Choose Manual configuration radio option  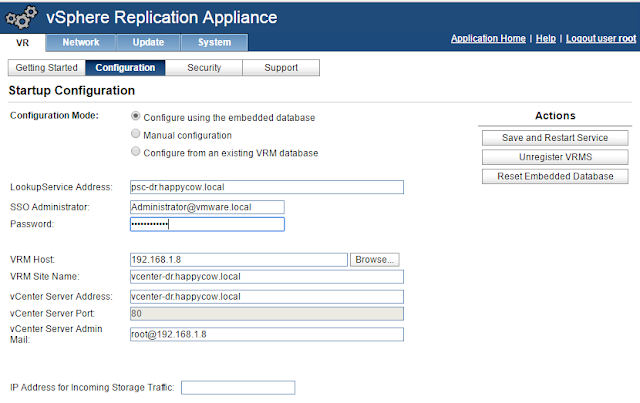pyautogui.click(x=136, y=134)
